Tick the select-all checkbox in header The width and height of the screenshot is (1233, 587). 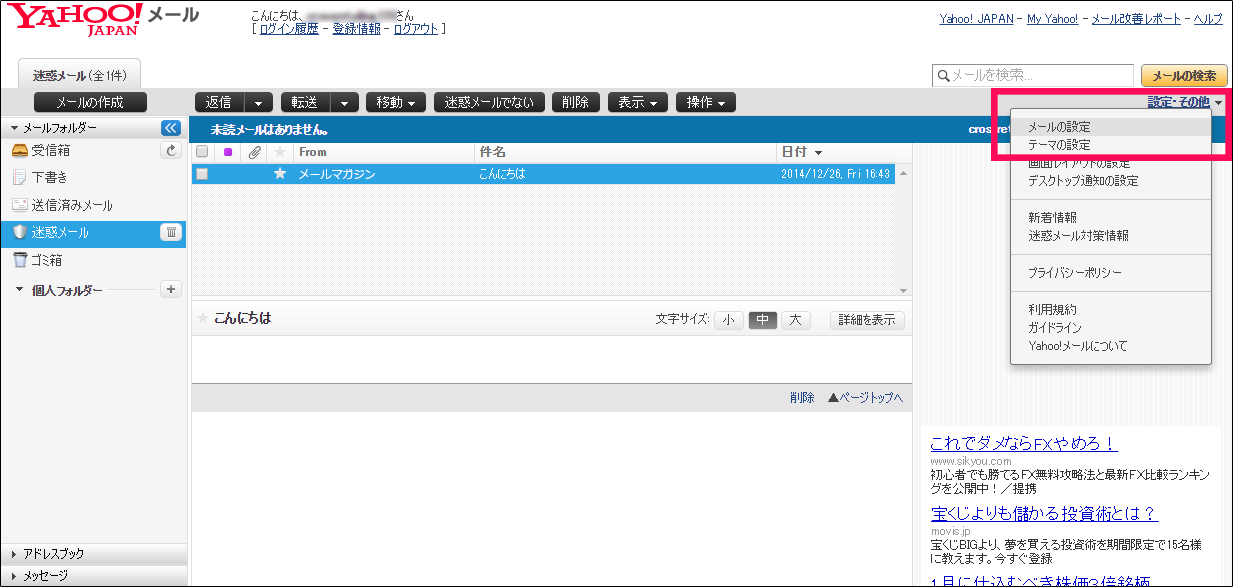(202, 152)
